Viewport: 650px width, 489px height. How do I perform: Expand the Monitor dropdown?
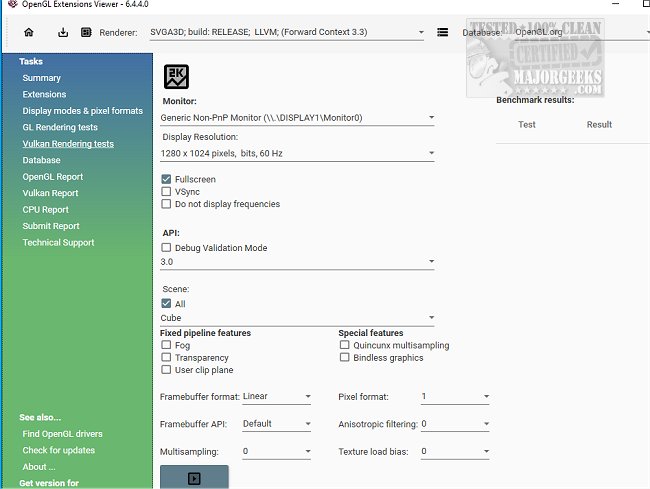[297, 118]
